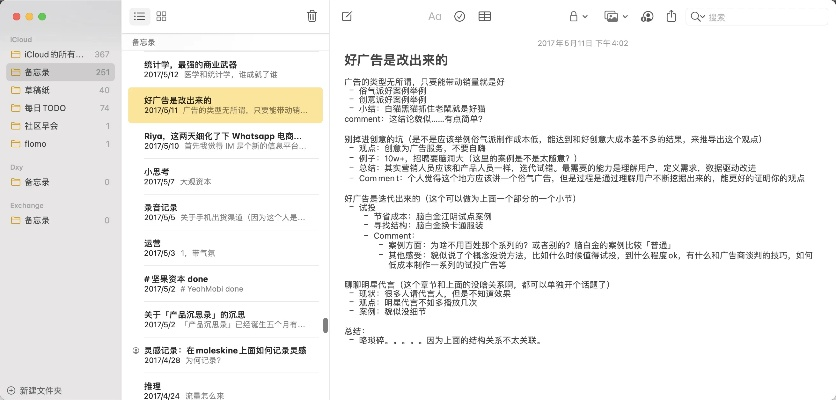836x400 pixels.
Task: Click the add people collaboration icon
Action: click(646, 16)
